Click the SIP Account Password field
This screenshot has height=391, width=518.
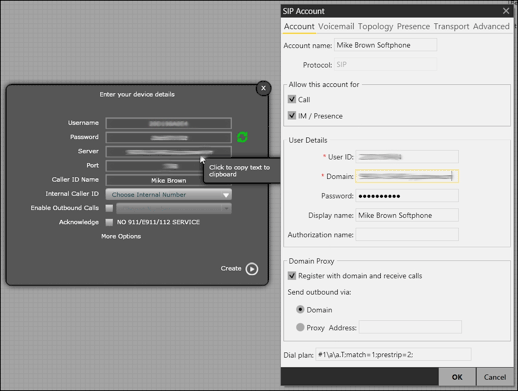(x=407, y=196)
